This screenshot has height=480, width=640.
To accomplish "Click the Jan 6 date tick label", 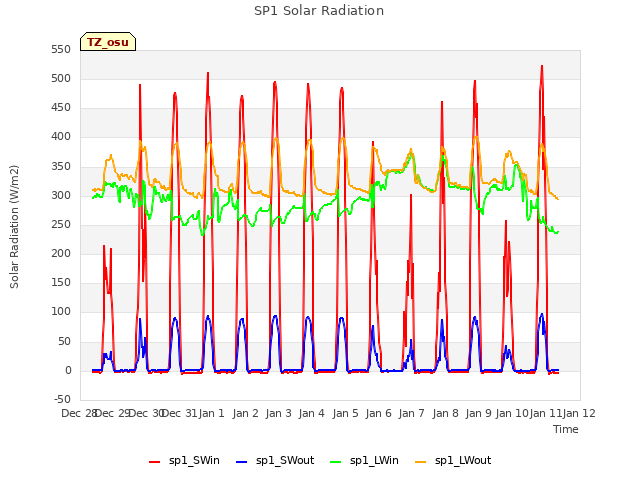I will click(x=378, y=413).
